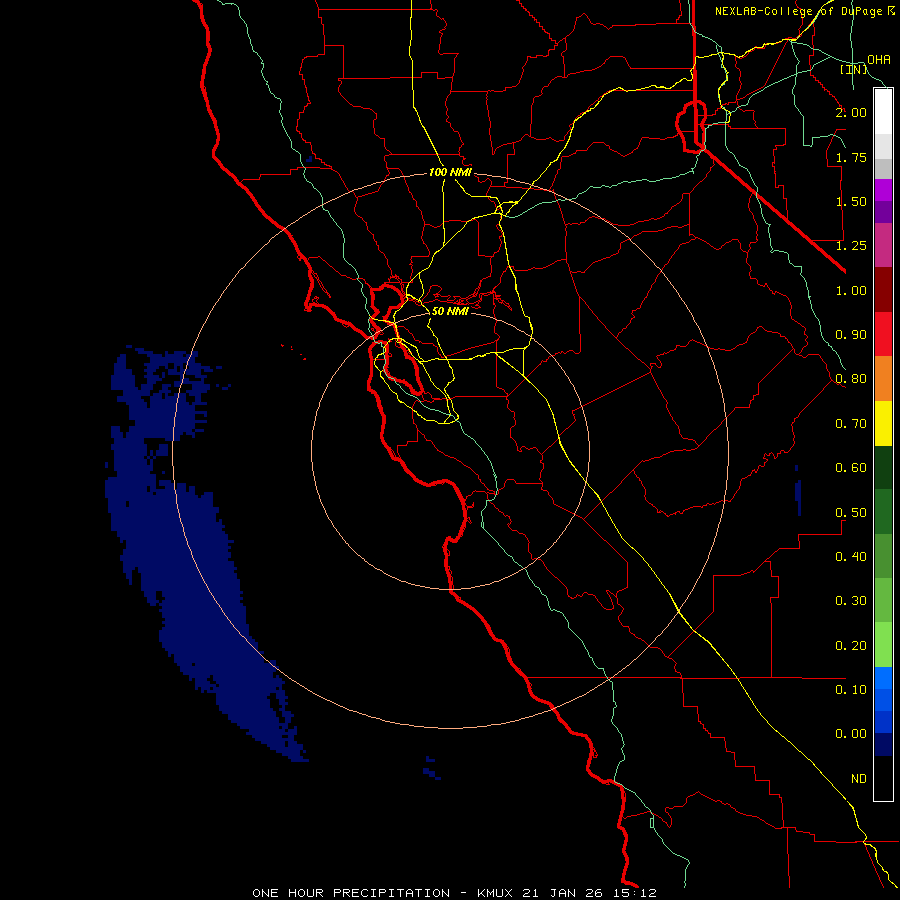Click the OHA product label above legend

879,59
